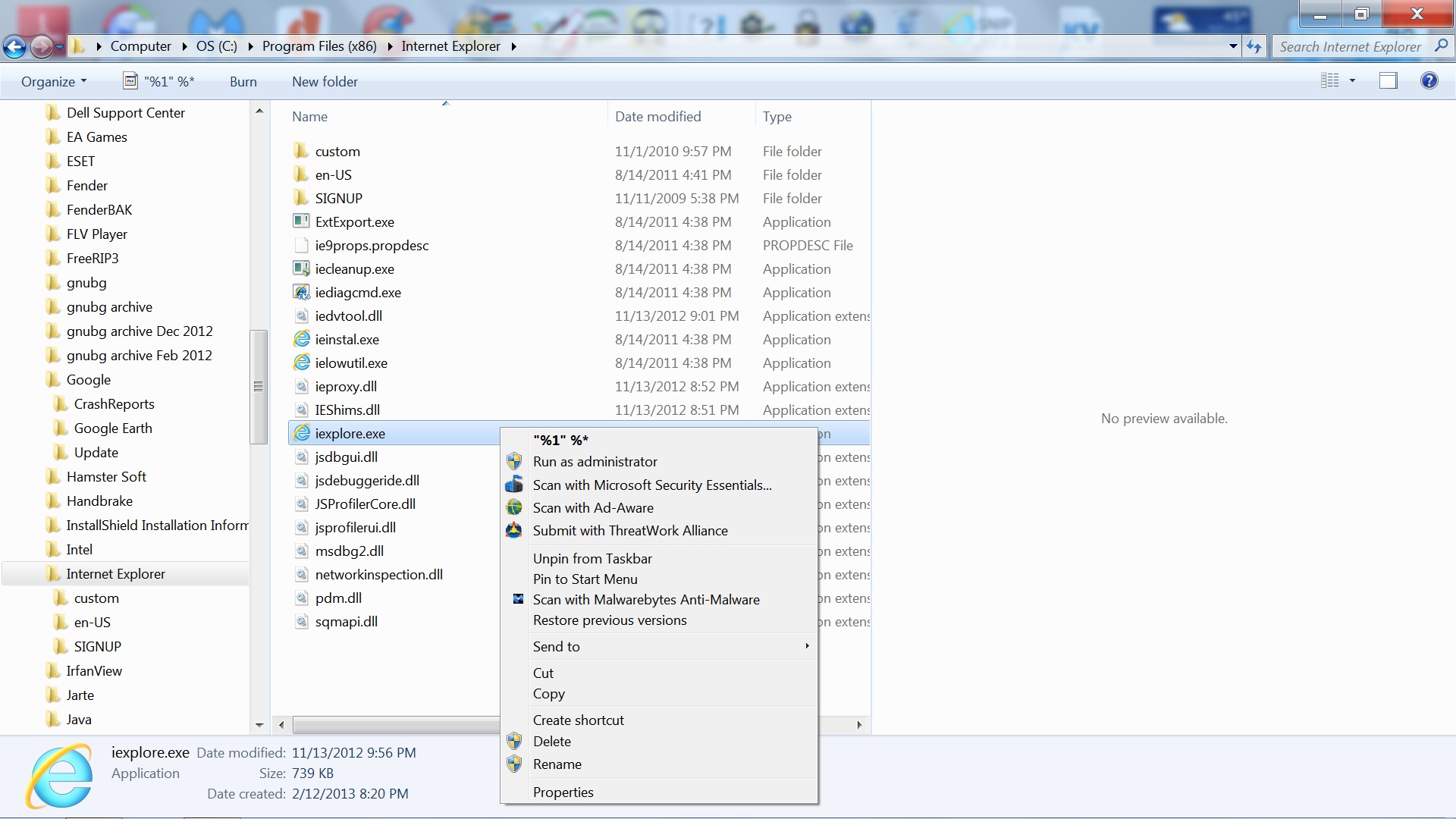The height and width of the screenshot is (819, 1456).
Task: Click the Burn toolbar button
Action: click(243, 81)
